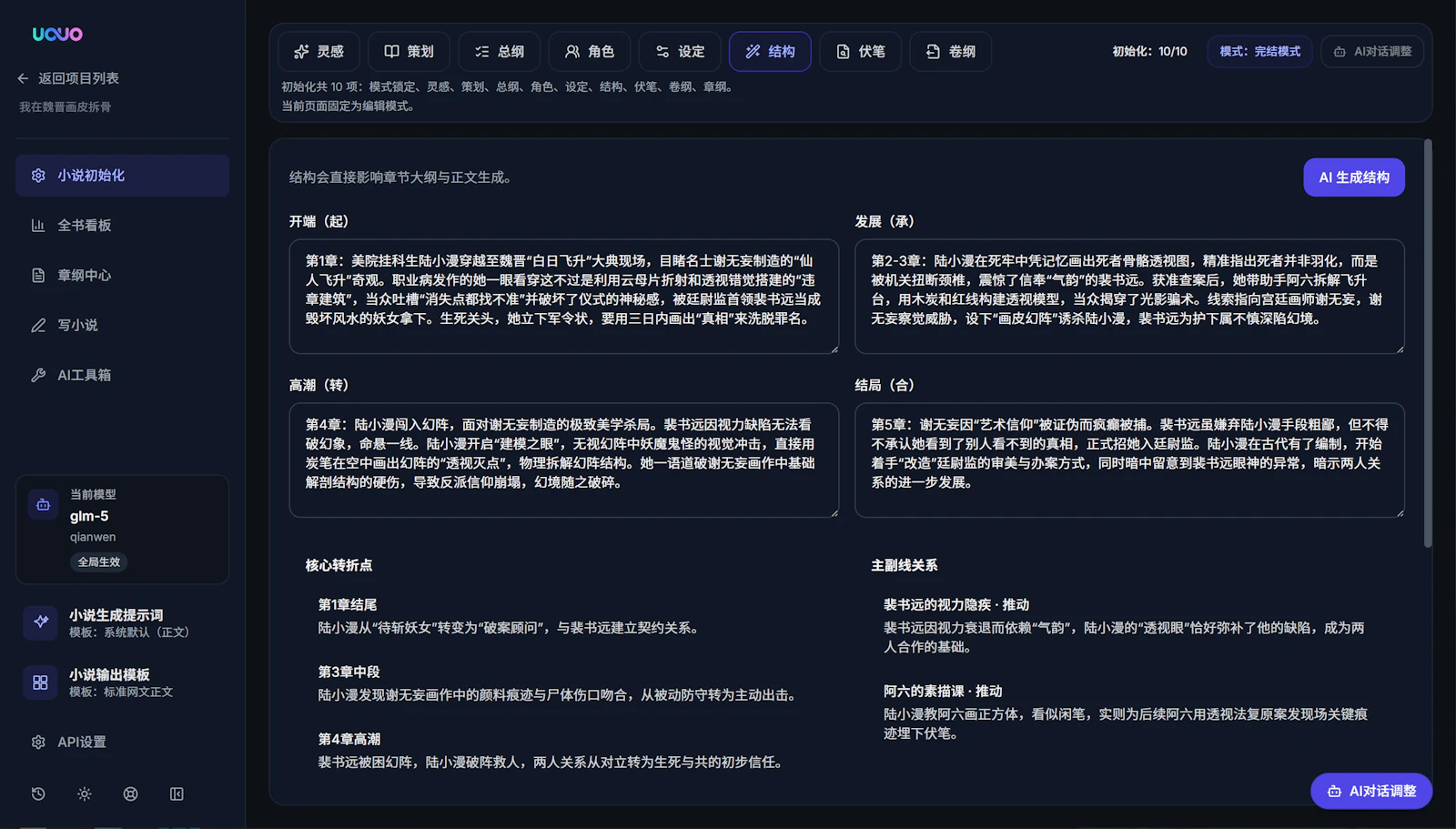The height and width of the screenshot is (829, 1456).
Task: Open 全书看板 in the sidebar
Action: click(x=122, y=226)
